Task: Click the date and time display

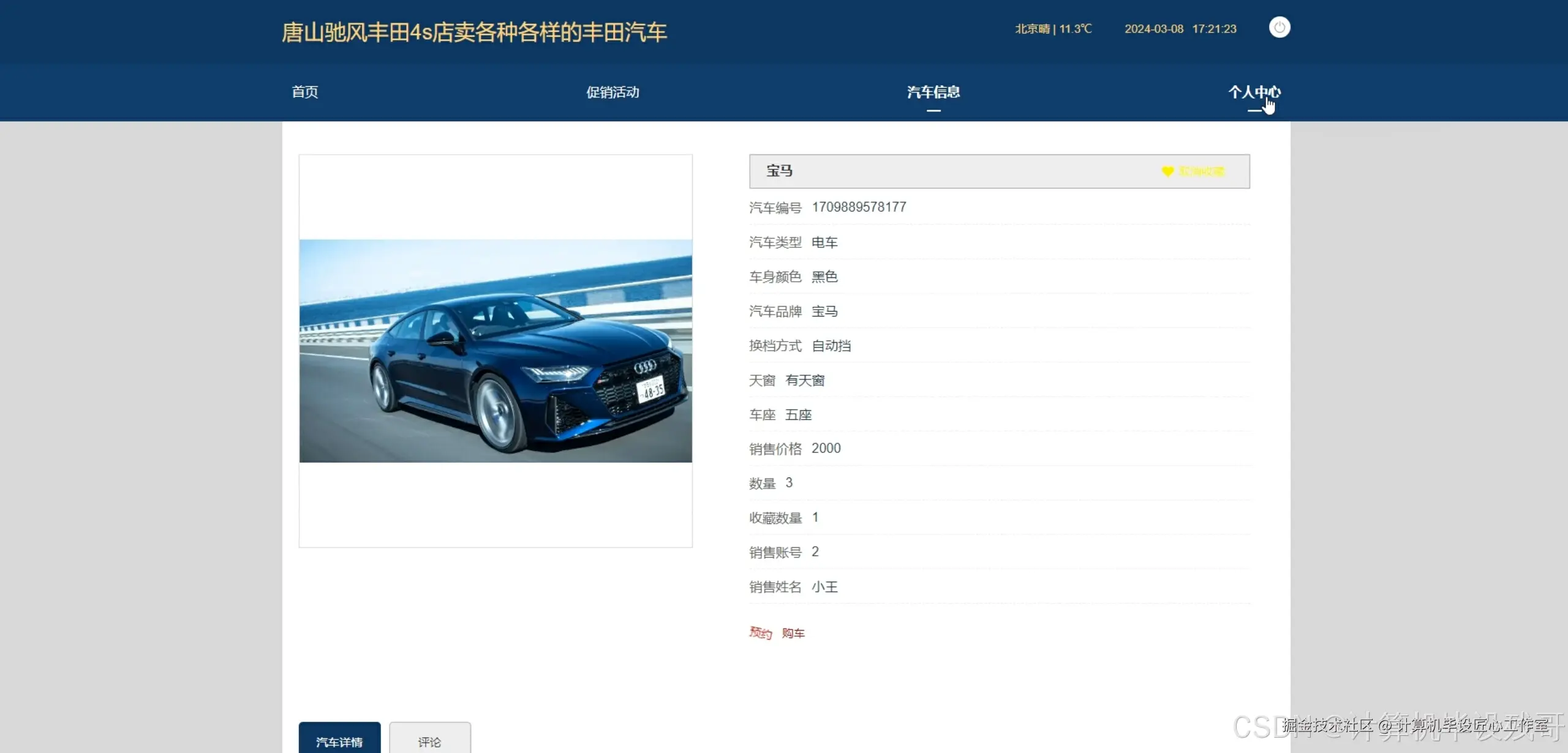Action: [x=1180, y=28]
